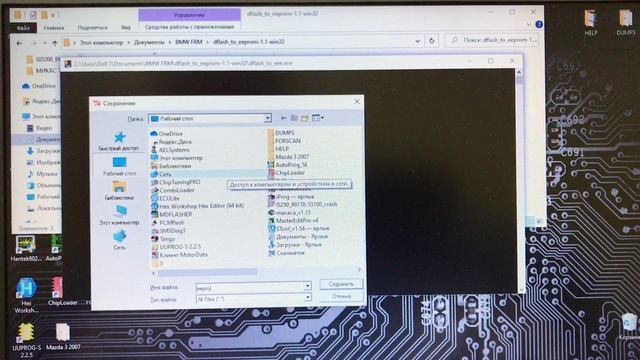Open the Поделиться tab in Explorer ribbon
Viewport: 640px width, 360px height.
[x=93, y=28]
